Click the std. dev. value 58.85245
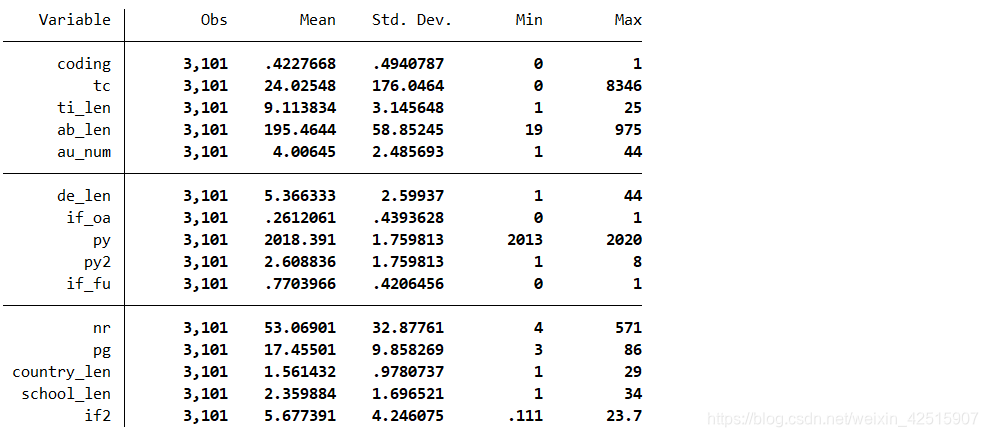 click(x=408, y=130)
